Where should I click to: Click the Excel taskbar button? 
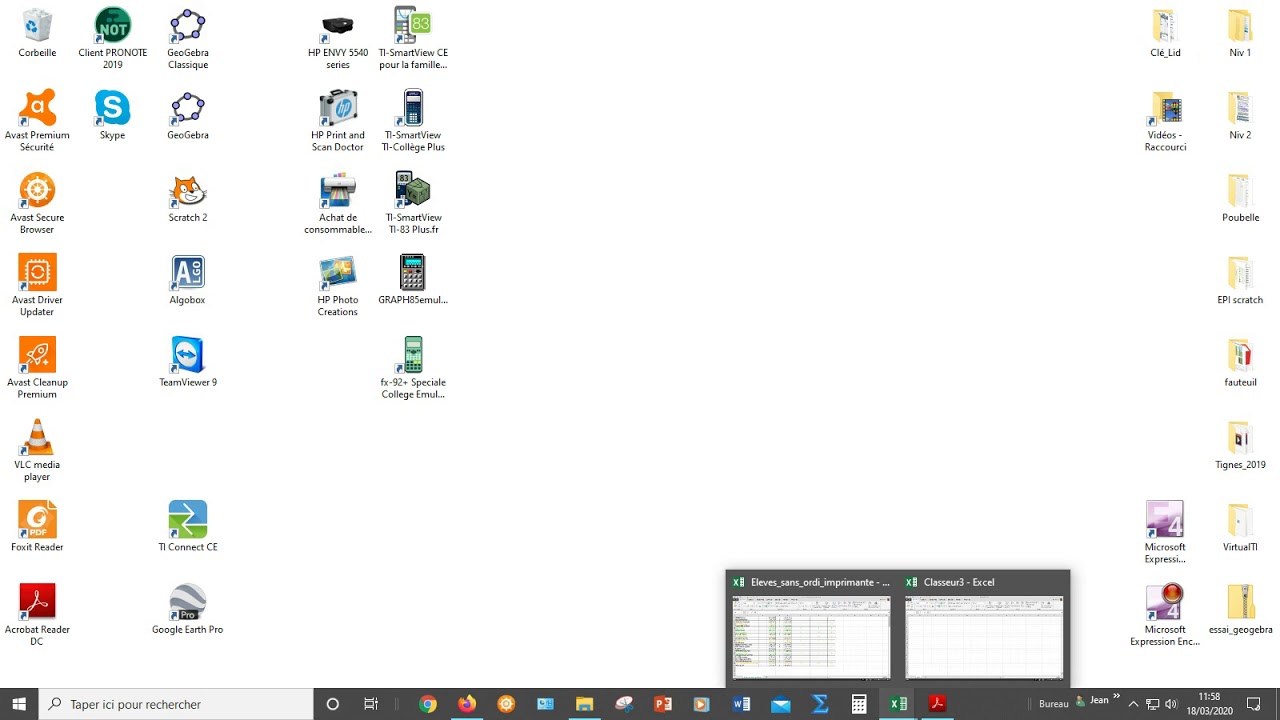tap(898, 704)
